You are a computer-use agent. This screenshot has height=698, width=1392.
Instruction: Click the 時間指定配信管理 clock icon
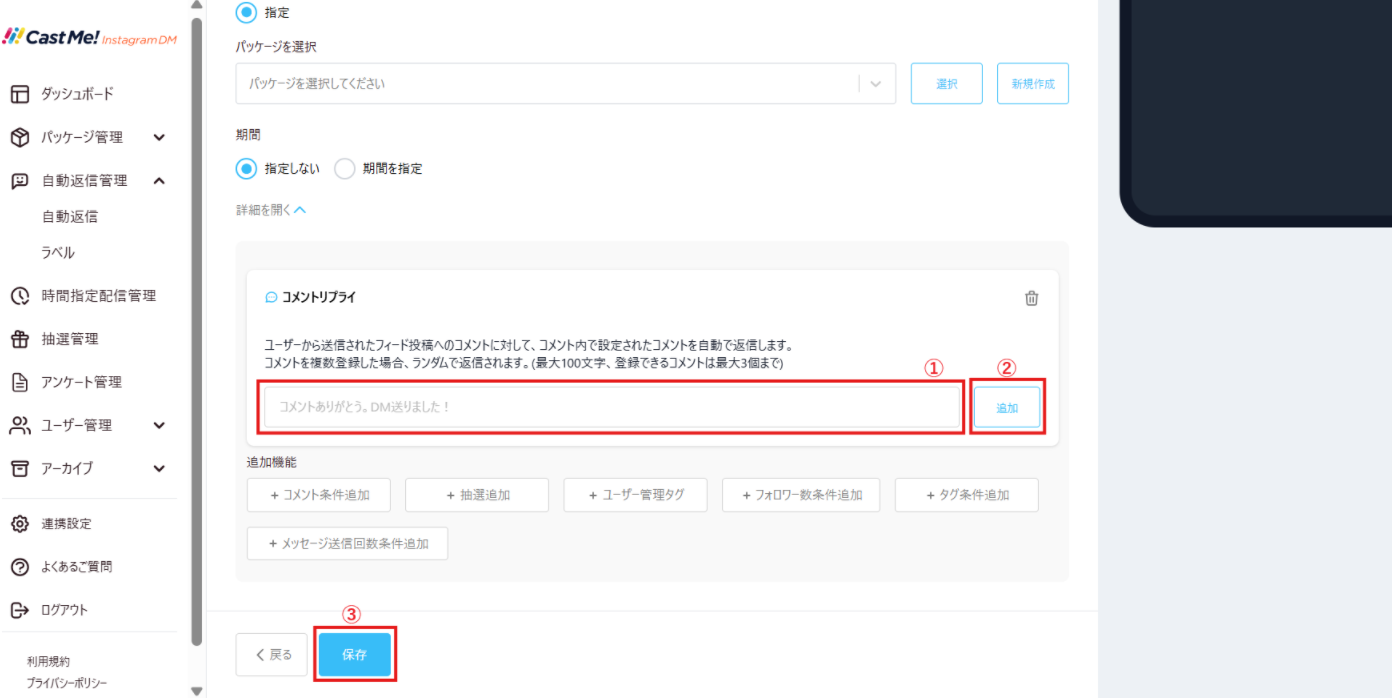click(20, 296)
